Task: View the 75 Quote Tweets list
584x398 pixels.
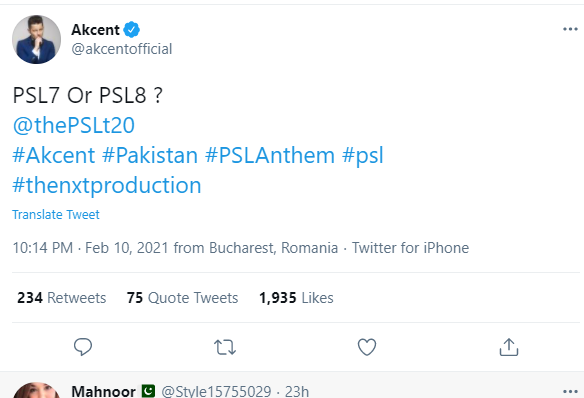Action: [182, 298]
